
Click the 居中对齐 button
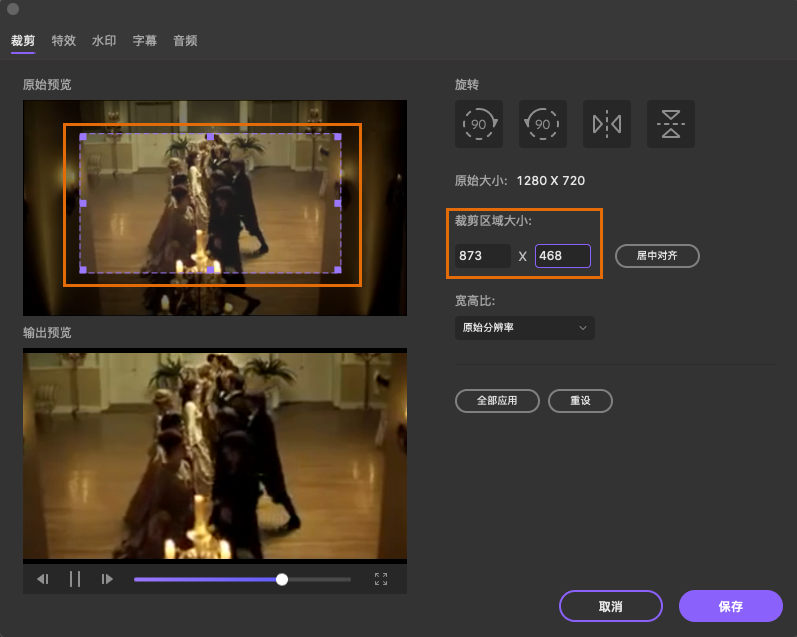point(657,256)
